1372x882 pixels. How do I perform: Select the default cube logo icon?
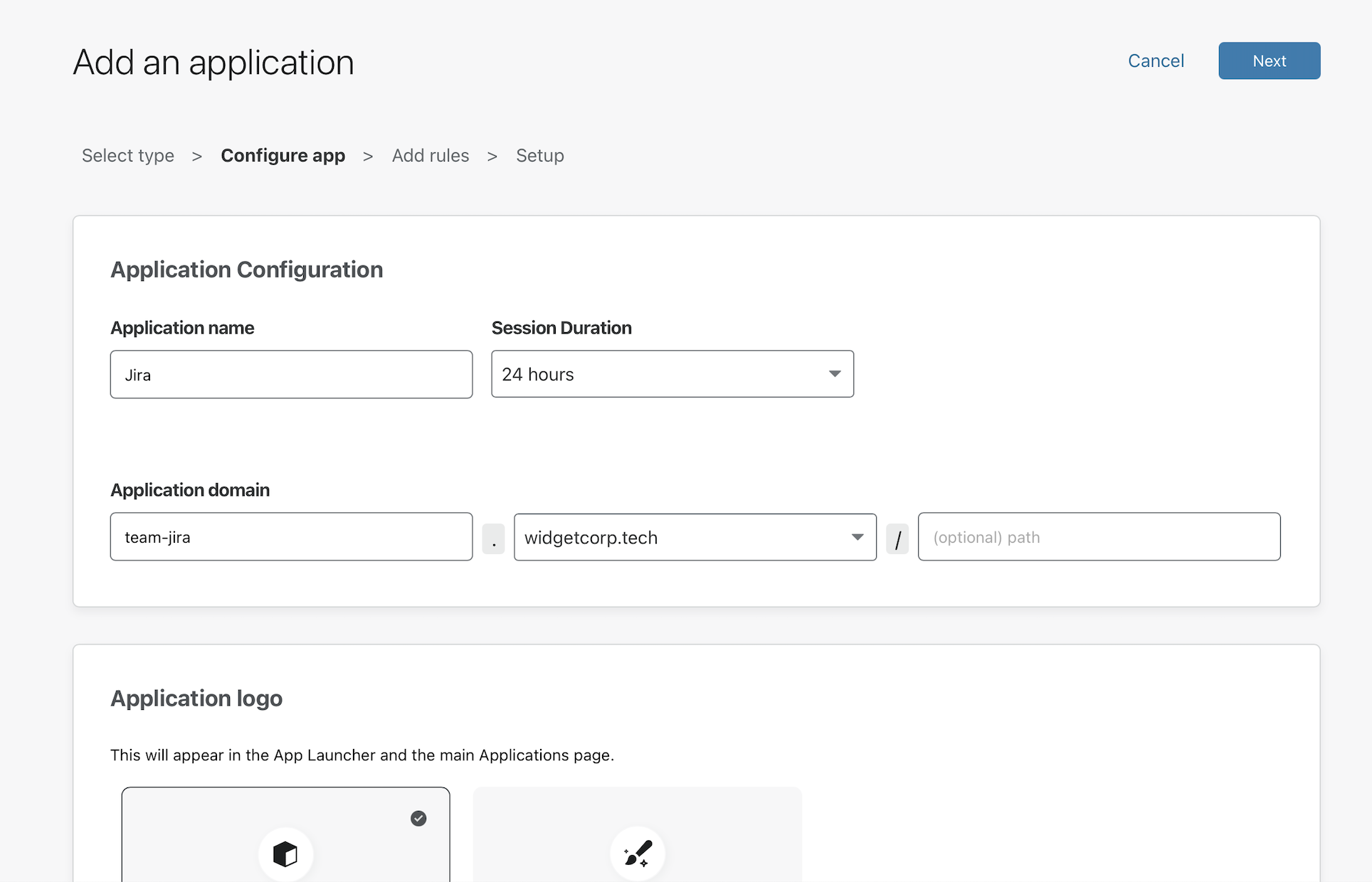(285, 854)
